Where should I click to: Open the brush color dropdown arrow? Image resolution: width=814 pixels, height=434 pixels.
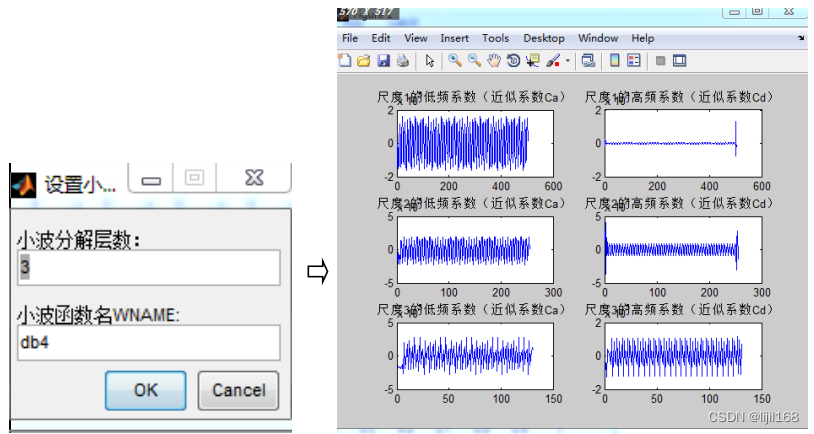[x=567, y=61]
